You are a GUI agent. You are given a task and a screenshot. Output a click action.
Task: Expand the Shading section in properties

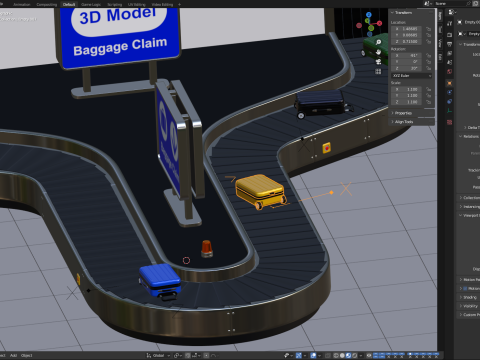pyautogui.click(x=469, y=297)
